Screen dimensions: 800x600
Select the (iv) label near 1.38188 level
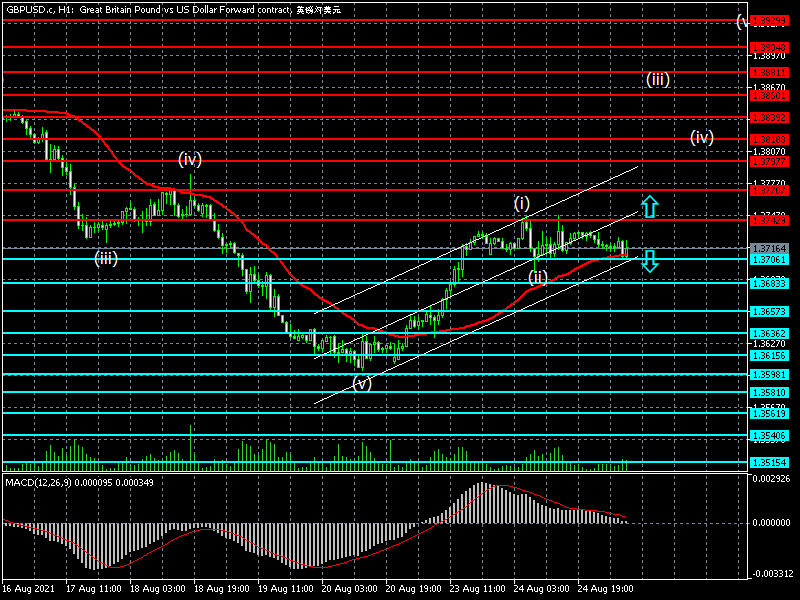pos(702,137)
